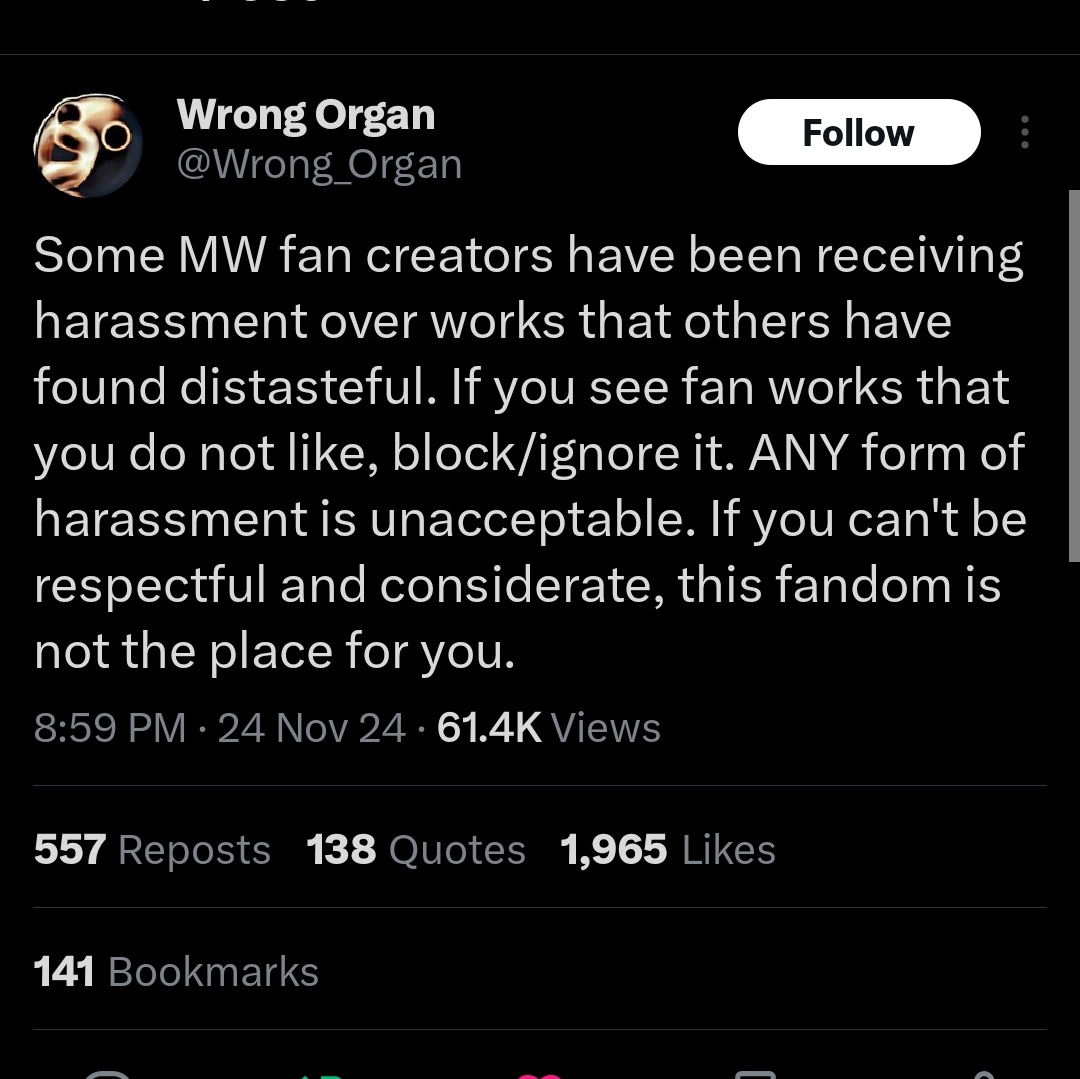
Task: Tap the share icon in action bar
Action: 985,1073
